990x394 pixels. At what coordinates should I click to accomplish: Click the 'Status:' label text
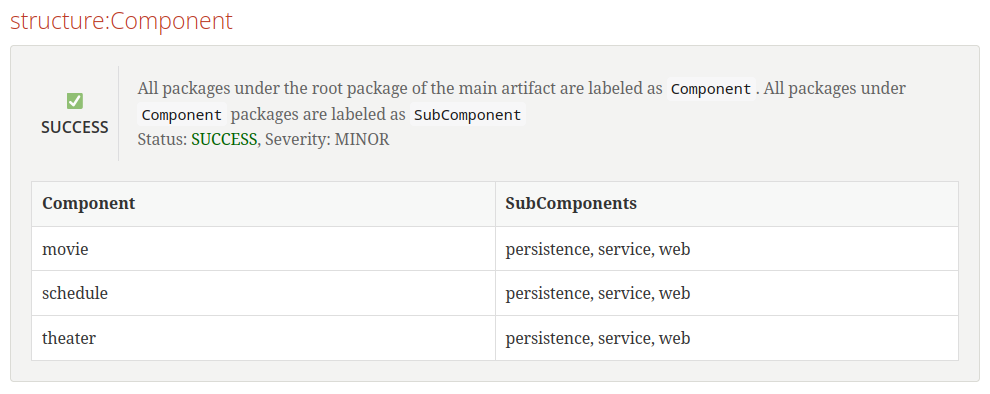point(162,140)
